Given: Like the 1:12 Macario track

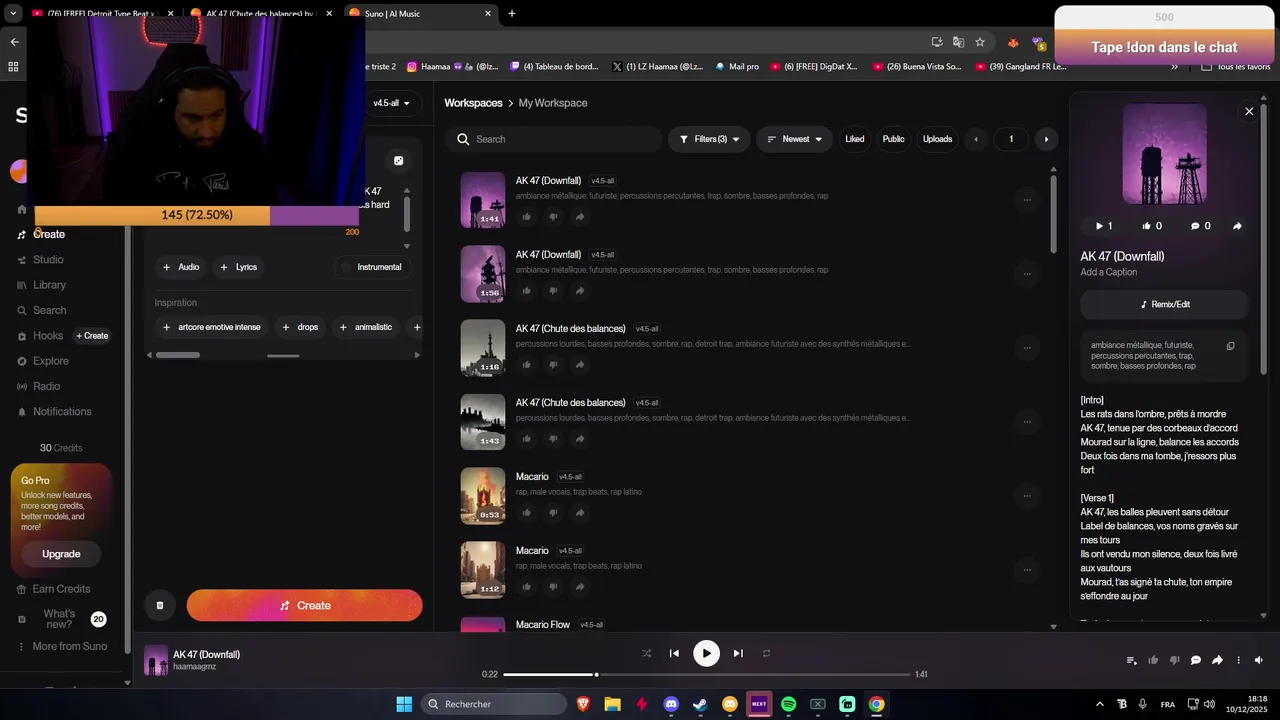Looking at the screenshot, I should coord(527,587).
